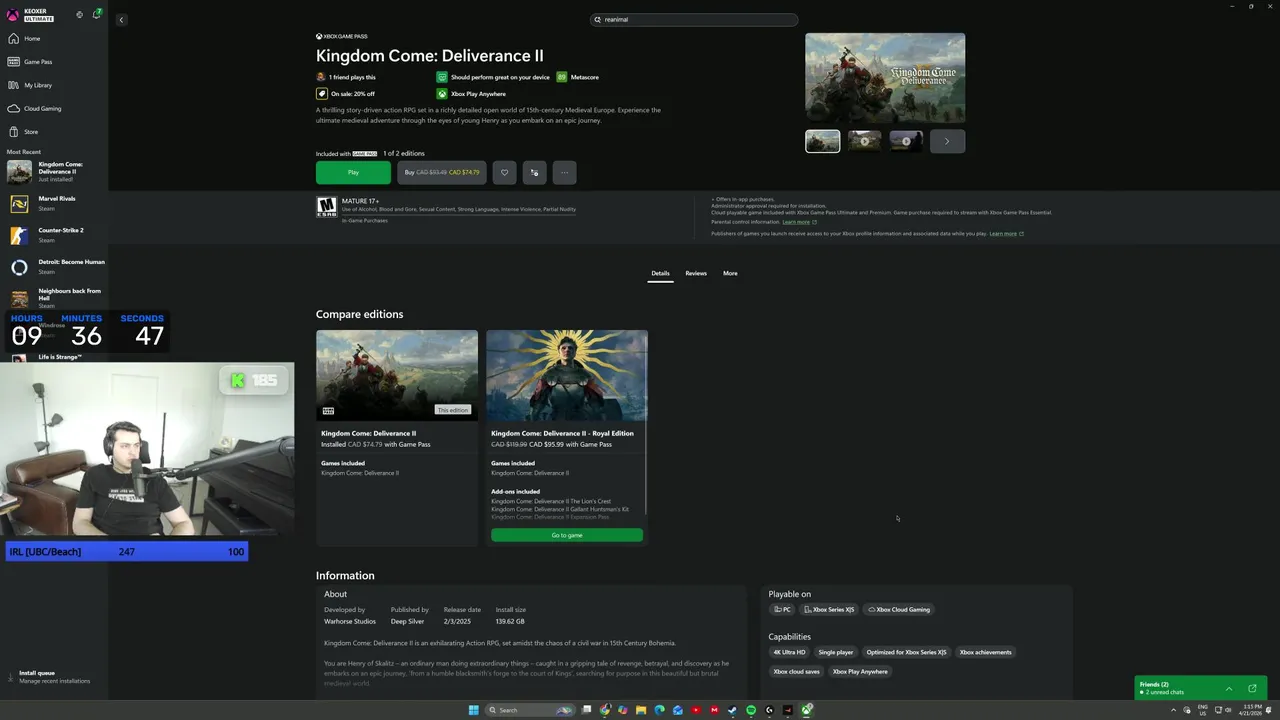Image resolution: width=1280 pixels, height=720 pixels.
Task: Open the Install queue at sidebar bottom
Action: [x=52, y=677]
